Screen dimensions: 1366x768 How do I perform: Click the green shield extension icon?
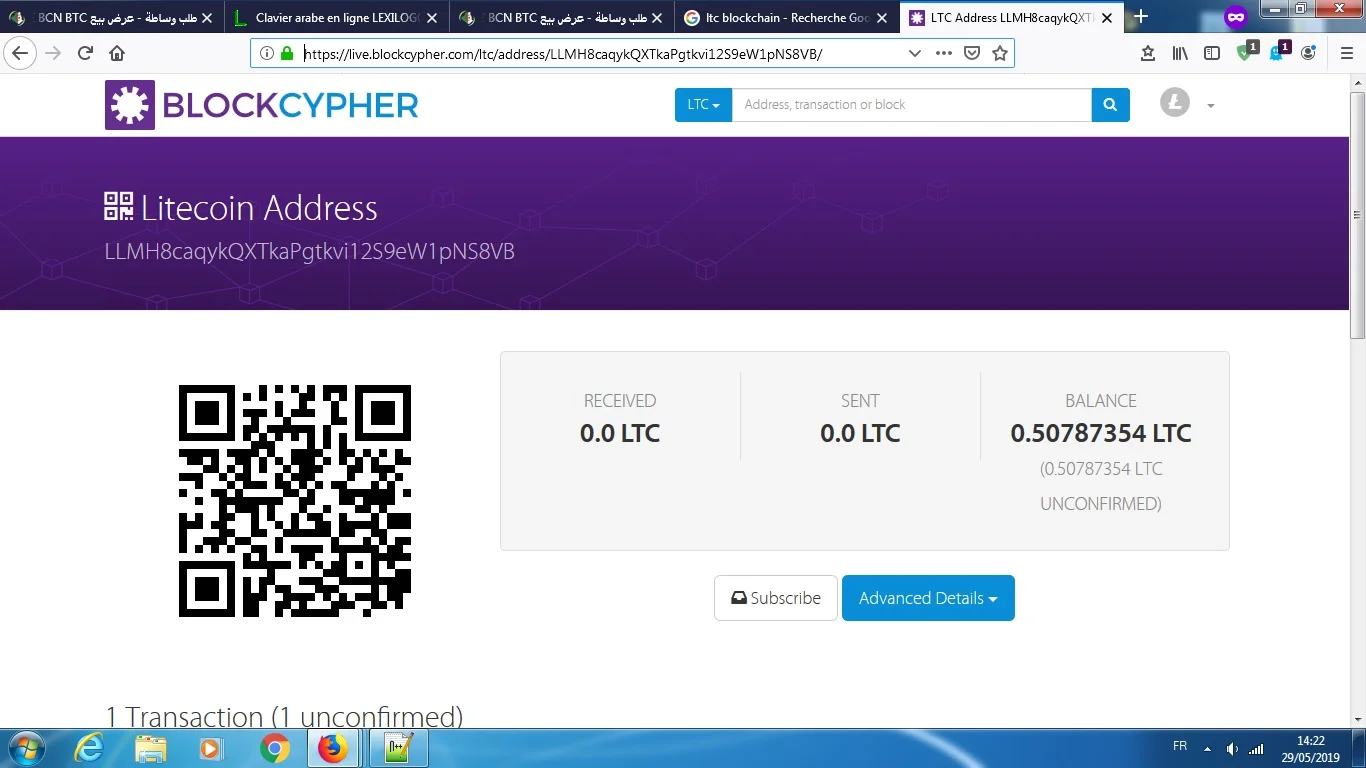coord(1246,51)
